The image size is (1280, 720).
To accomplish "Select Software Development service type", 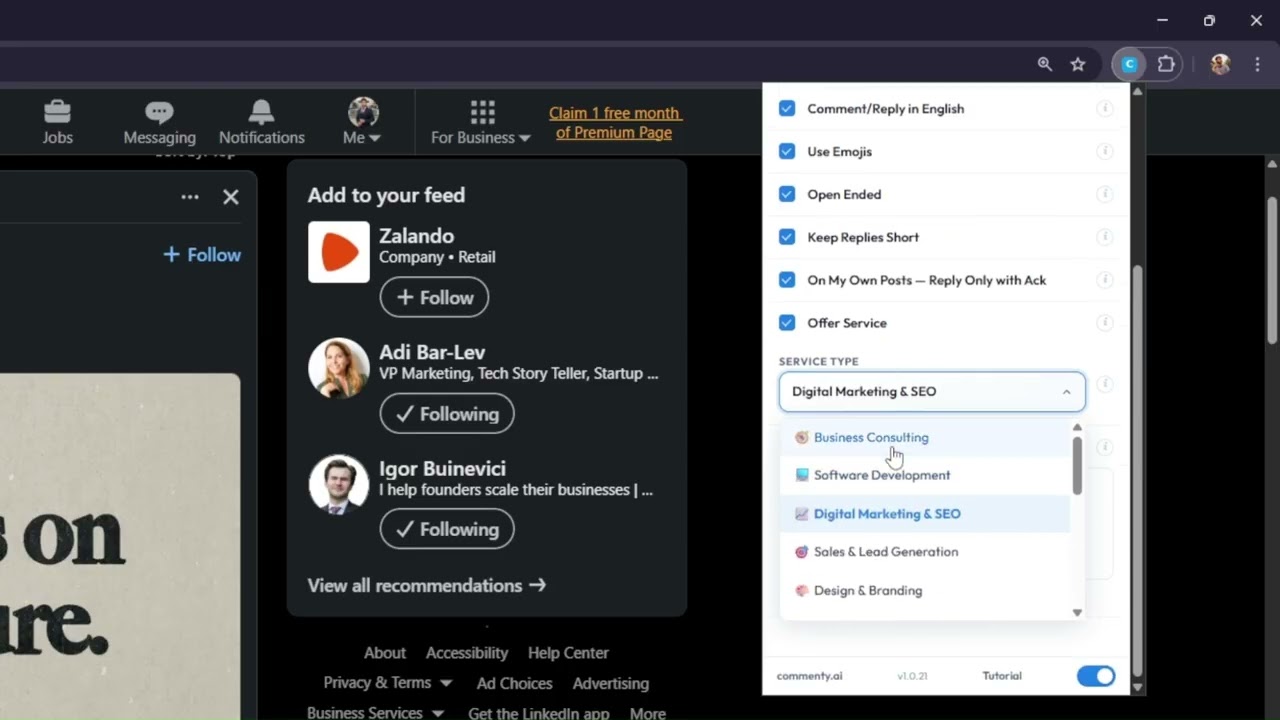I will point(925,475).
